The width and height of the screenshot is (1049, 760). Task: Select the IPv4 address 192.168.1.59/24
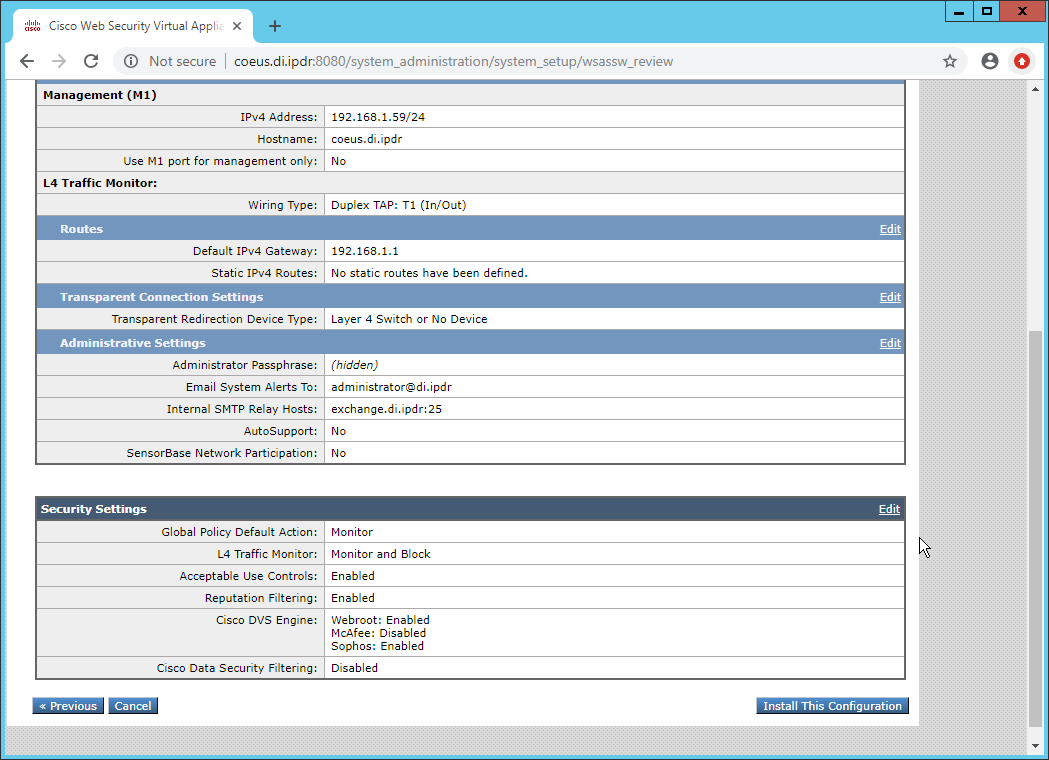pos(378,117)
